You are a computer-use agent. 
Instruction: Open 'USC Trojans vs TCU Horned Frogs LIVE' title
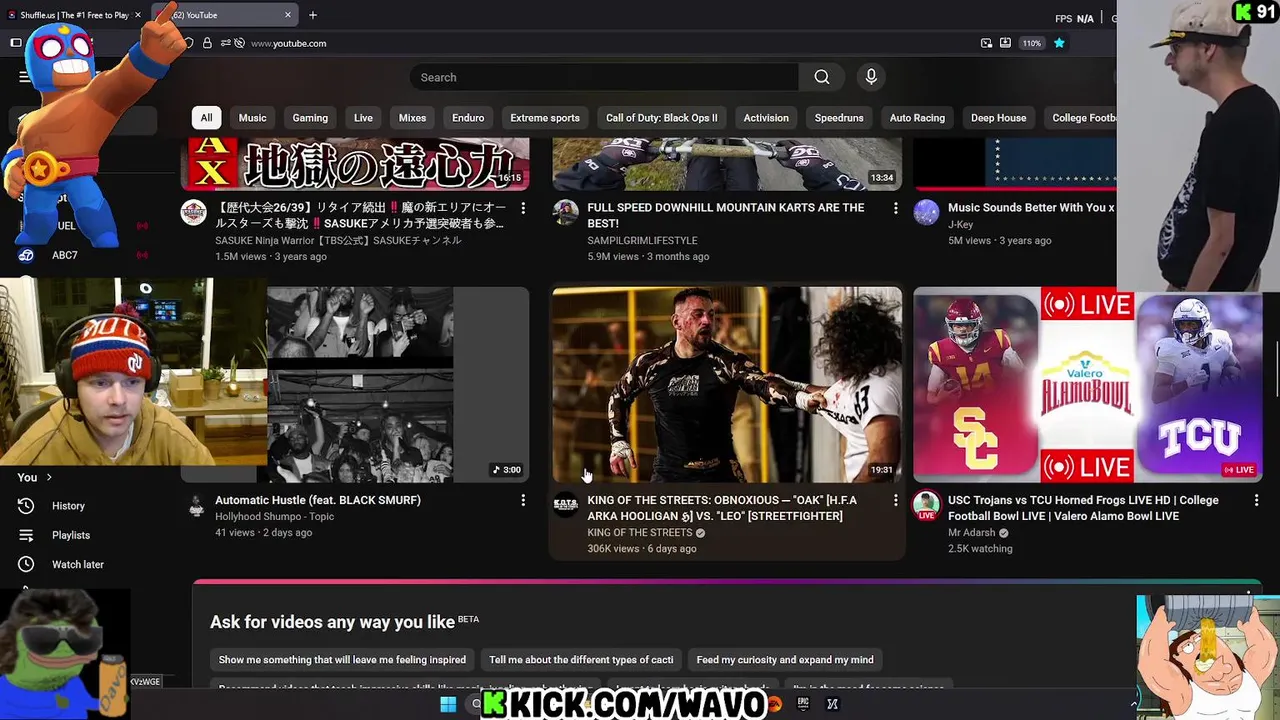click(x=1083, y=508)
